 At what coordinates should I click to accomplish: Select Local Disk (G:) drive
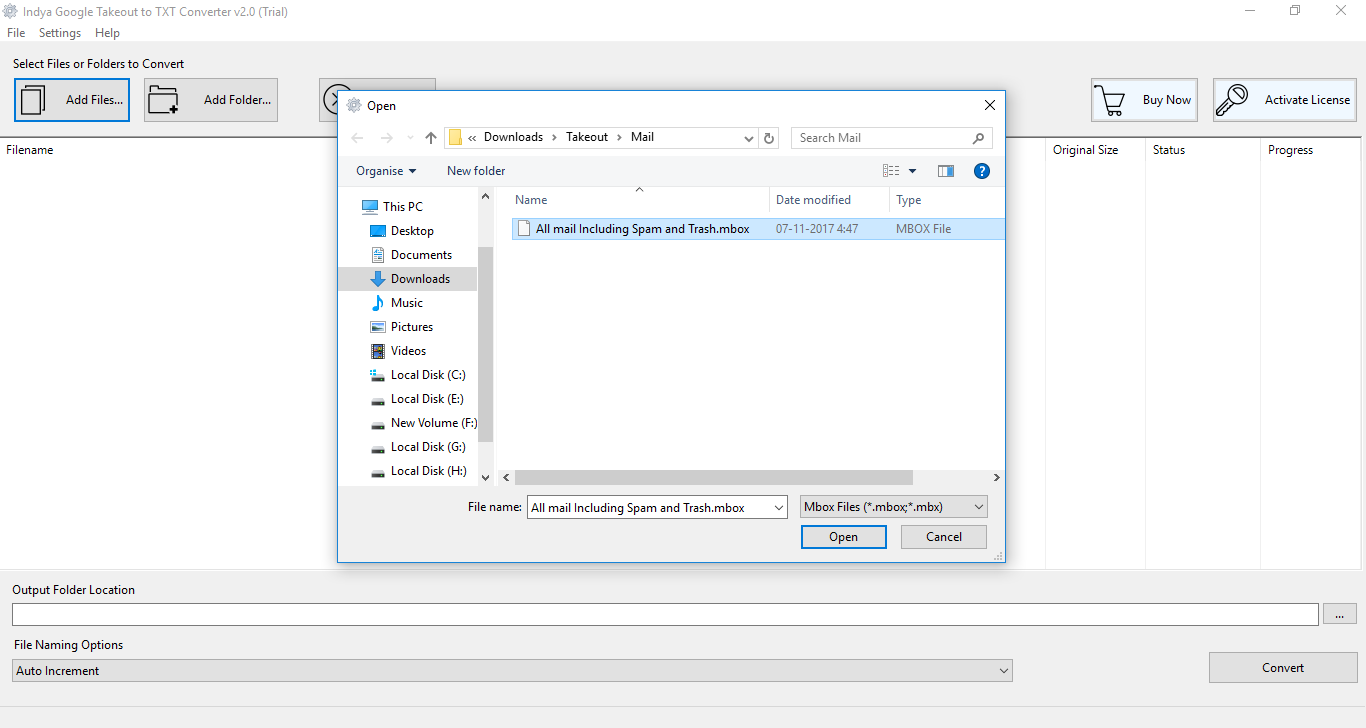428,447
